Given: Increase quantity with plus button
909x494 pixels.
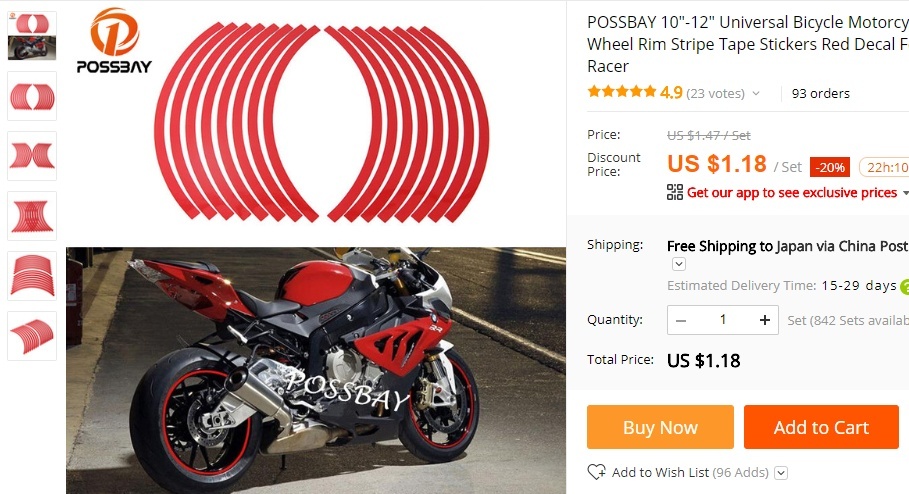Looking at the screenshot, I should pyautogui.click(x=765, y=320).
